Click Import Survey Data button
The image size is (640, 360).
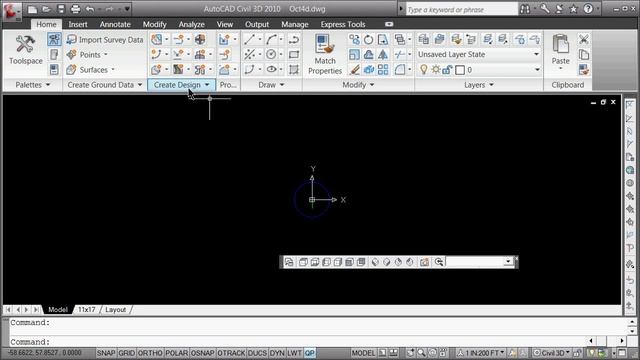105,40
